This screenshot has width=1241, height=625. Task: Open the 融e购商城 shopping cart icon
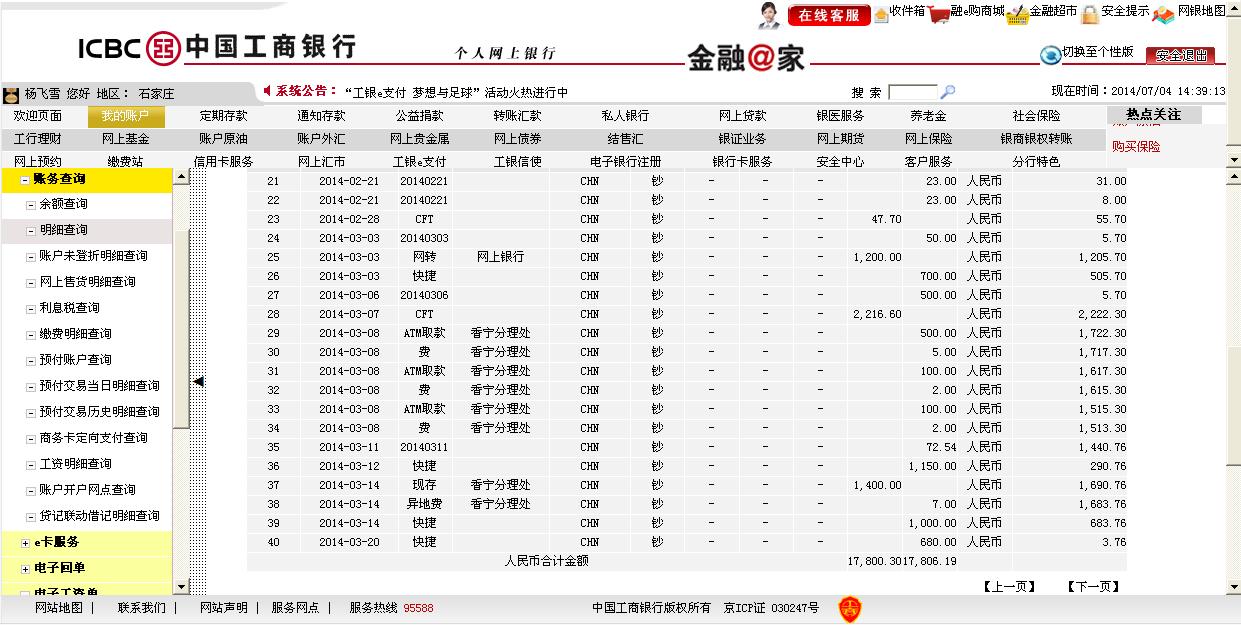[938, 14]
